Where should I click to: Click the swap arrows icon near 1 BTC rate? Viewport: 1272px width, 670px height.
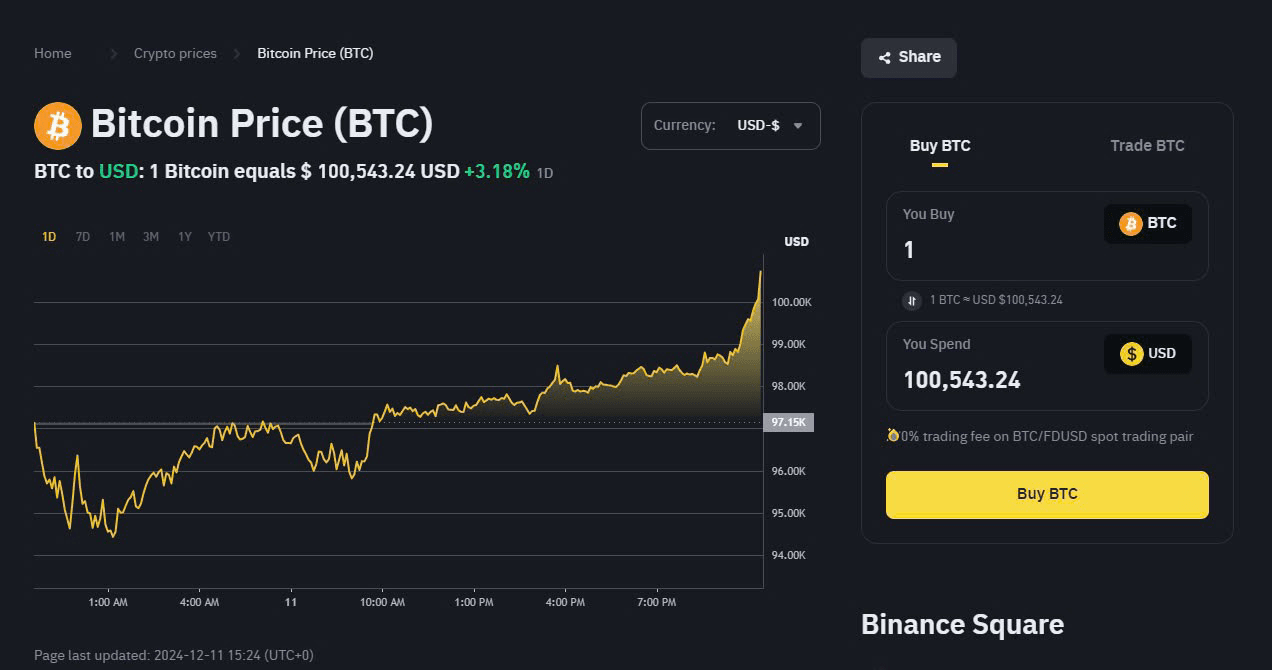912,300
